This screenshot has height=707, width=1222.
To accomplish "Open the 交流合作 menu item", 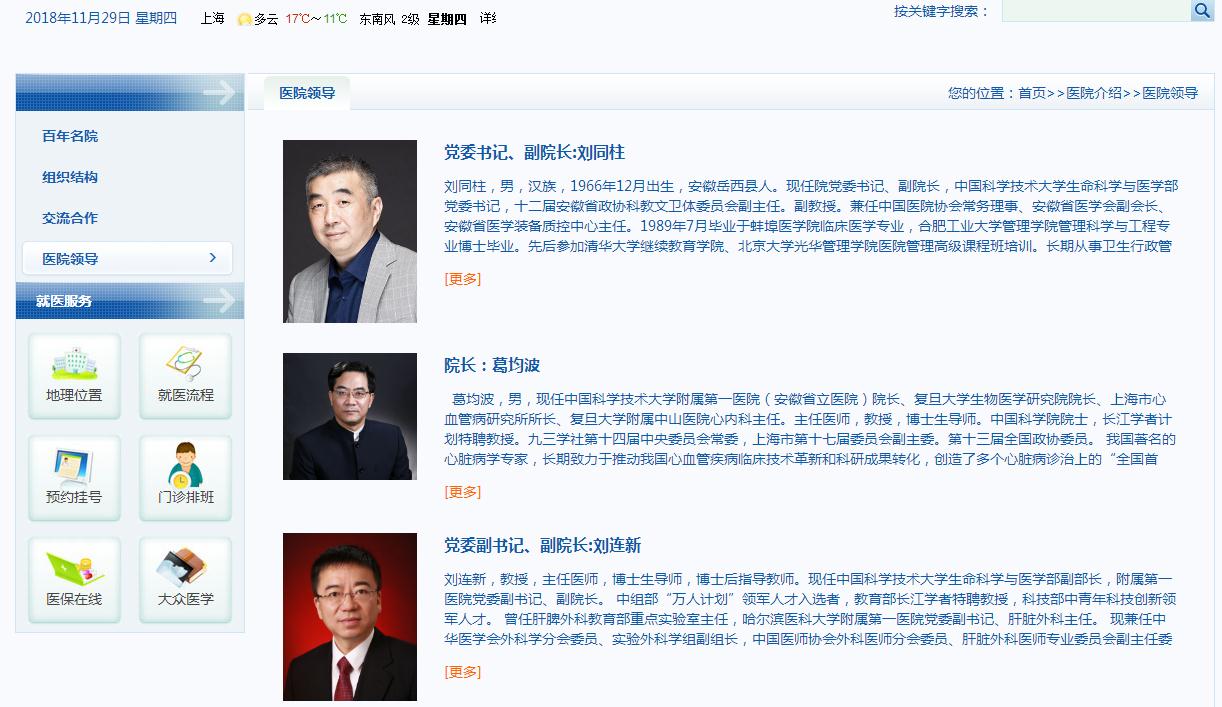I will pyautogui.click(x=70, y=218).
